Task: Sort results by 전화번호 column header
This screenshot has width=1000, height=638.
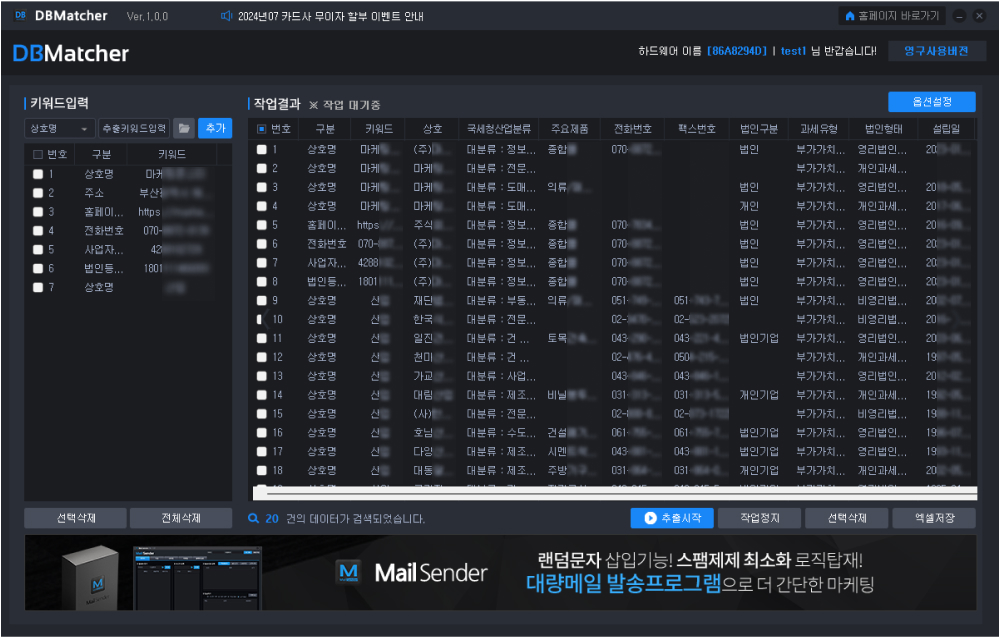Action: (x=632, y=129)
